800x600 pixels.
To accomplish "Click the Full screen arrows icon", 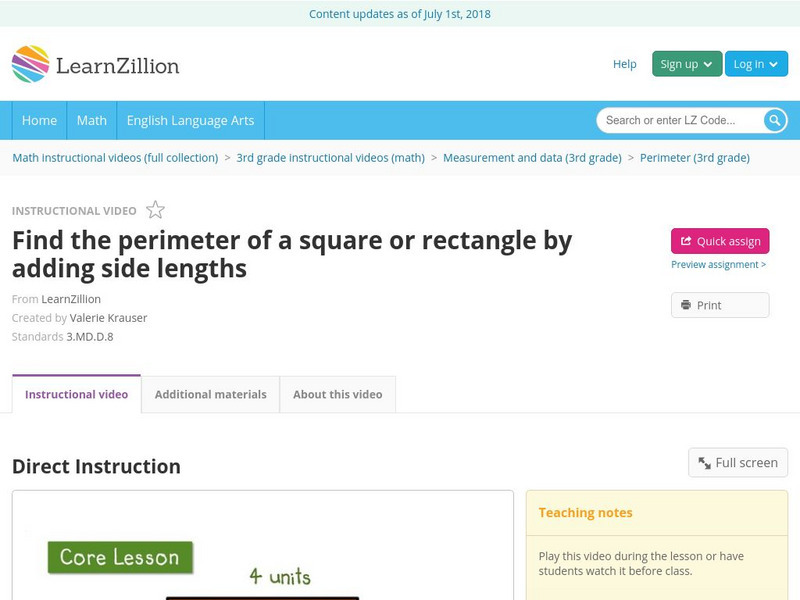I will (707, 462).
